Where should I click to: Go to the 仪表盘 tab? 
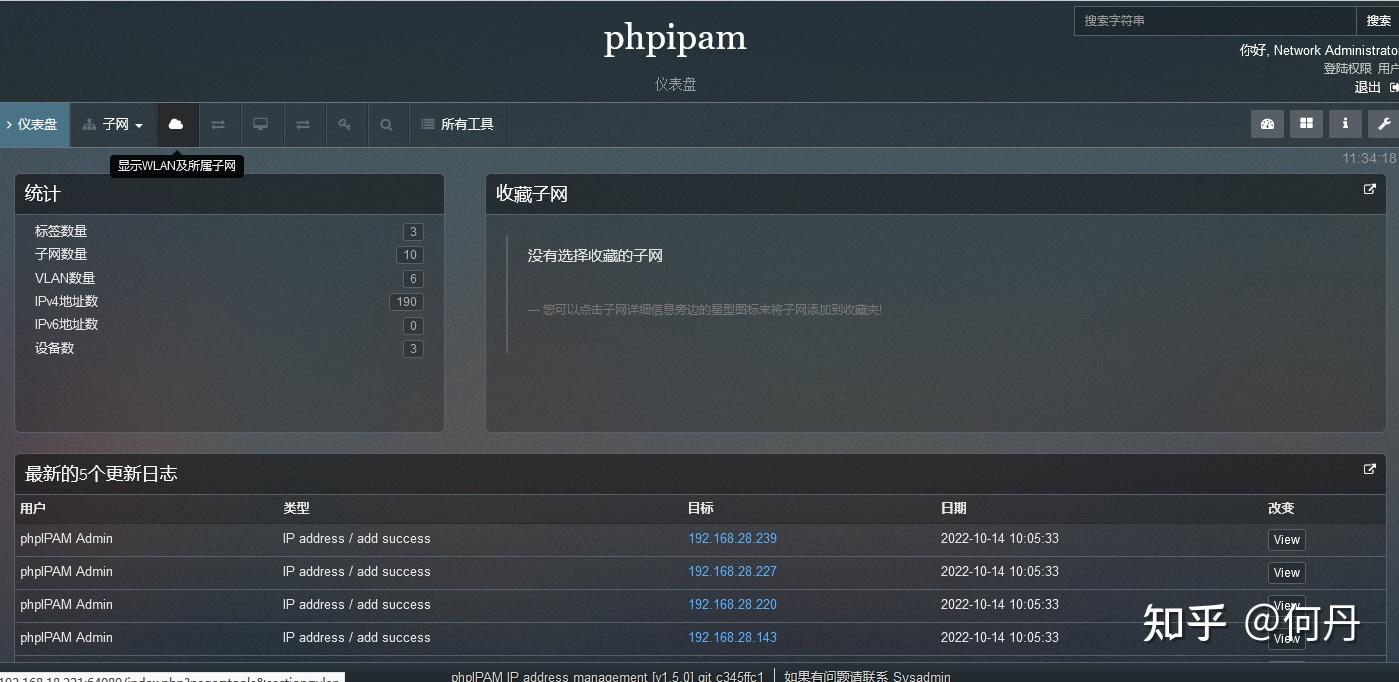(35, 124)
